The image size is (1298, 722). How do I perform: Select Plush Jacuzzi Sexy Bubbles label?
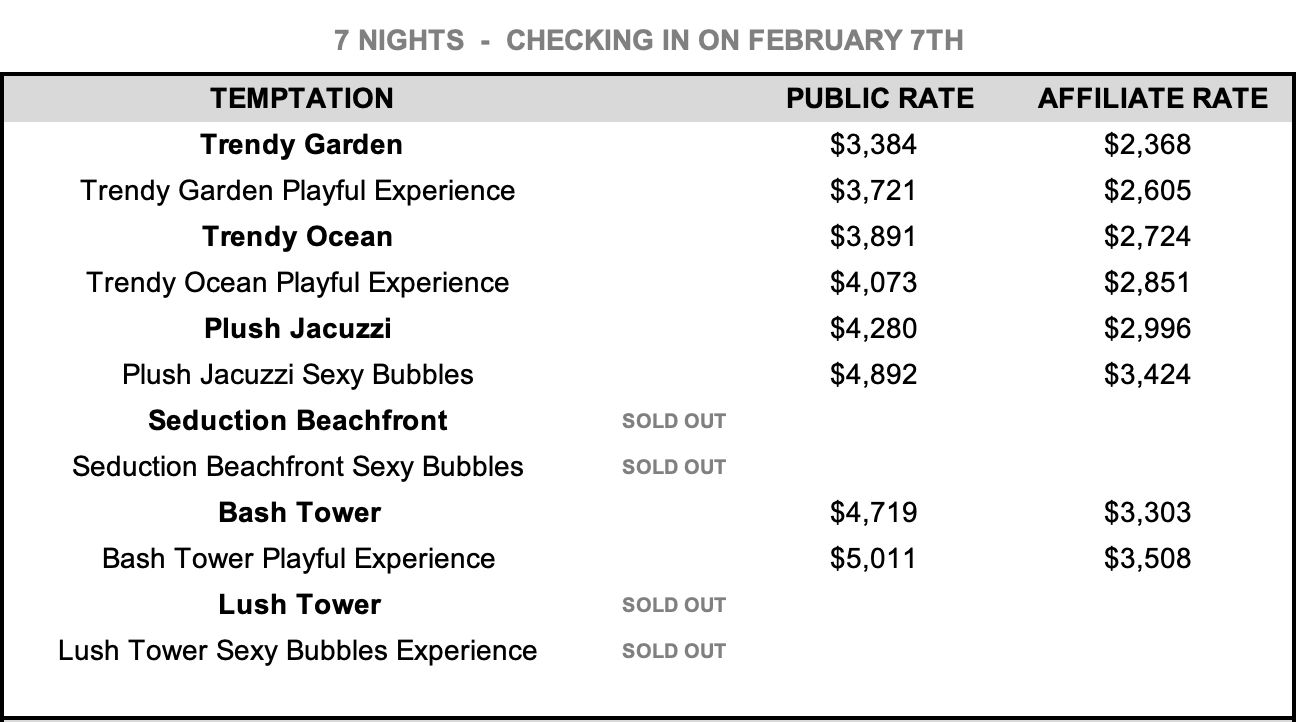298,375
